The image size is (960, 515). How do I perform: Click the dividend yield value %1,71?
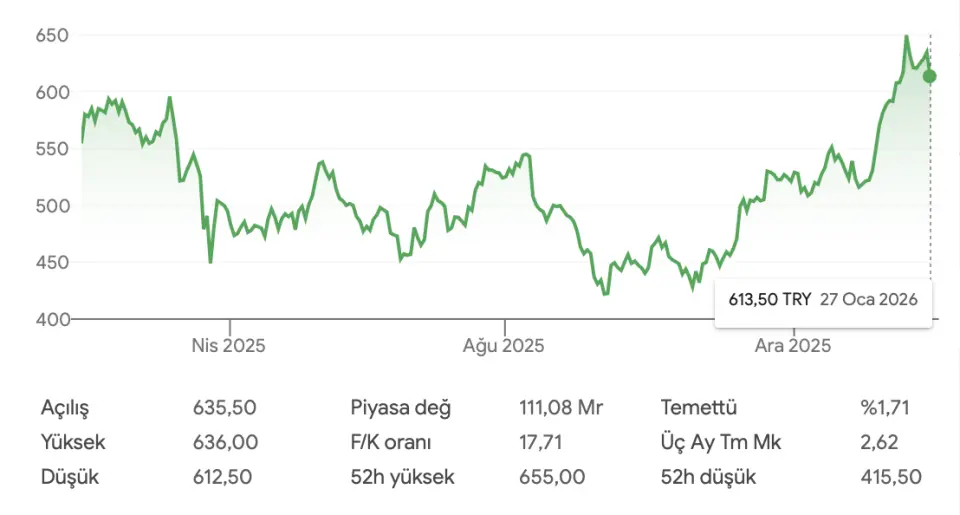[x=884, y=408]
